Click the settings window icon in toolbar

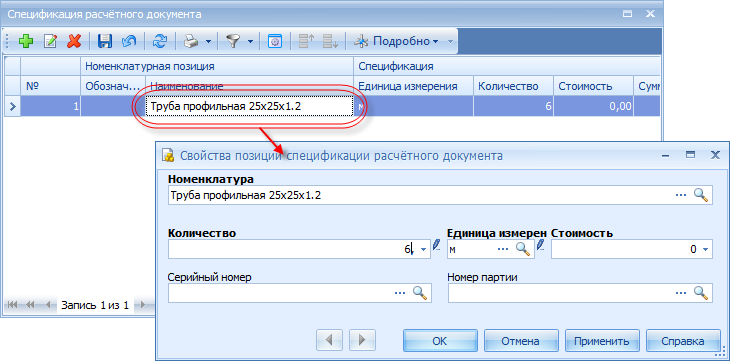[275, 41]
